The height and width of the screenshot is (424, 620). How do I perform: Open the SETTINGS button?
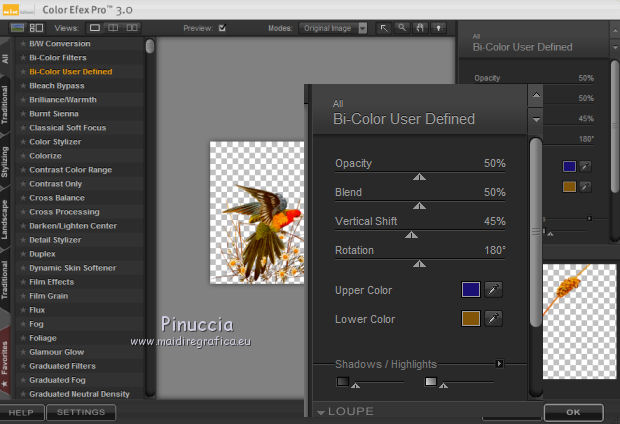click(80, 412)
